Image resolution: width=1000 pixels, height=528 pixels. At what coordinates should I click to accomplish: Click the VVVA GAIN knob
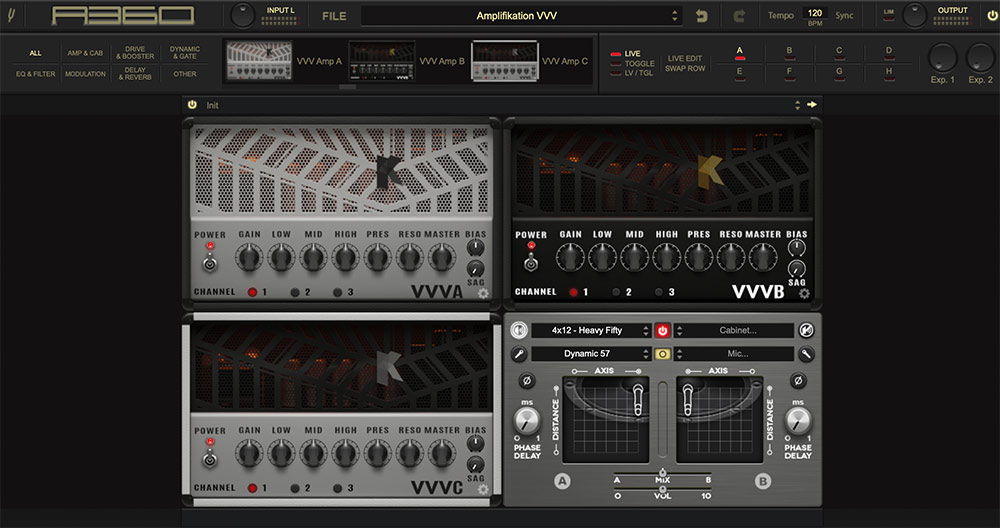point(249,257)
